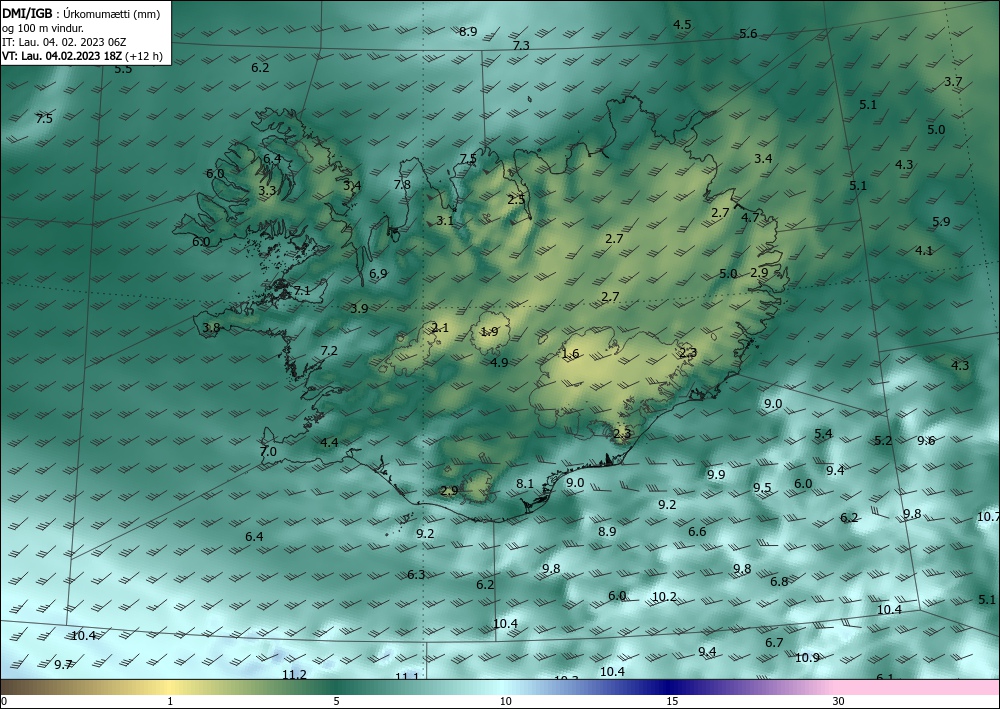Click the map value "10.9"
This screenshot has height=709, width=1000.
pos(807,657)
